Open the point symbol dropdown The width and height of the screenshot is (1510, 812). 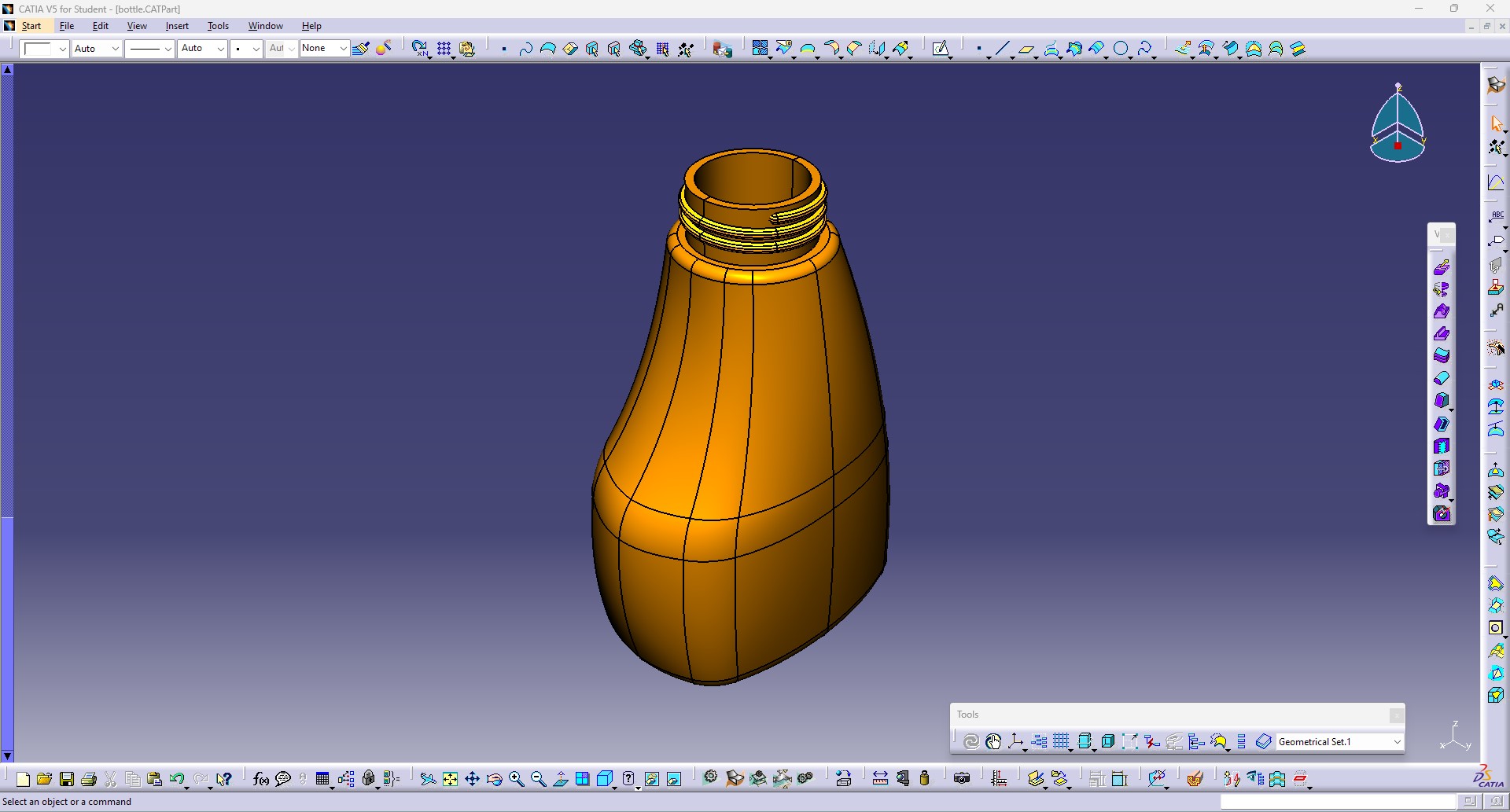[256, 49]
